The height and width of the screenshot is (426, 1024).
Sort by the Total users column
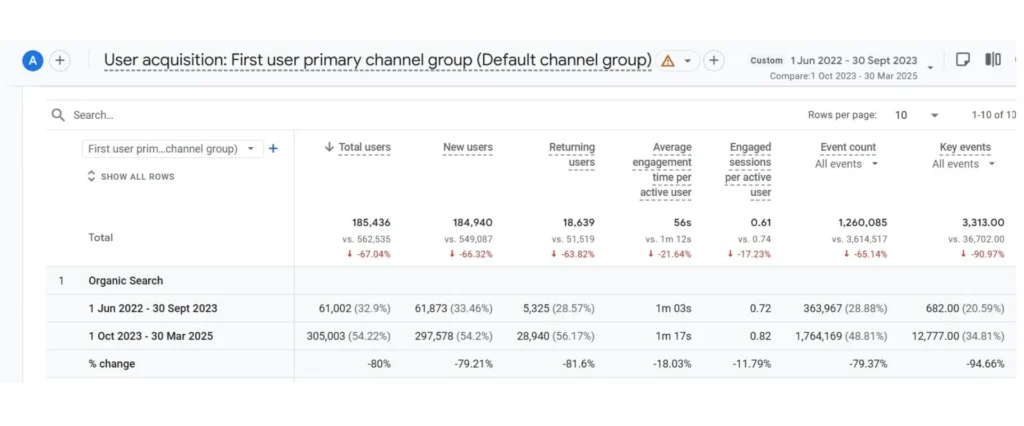click(358, 148)
